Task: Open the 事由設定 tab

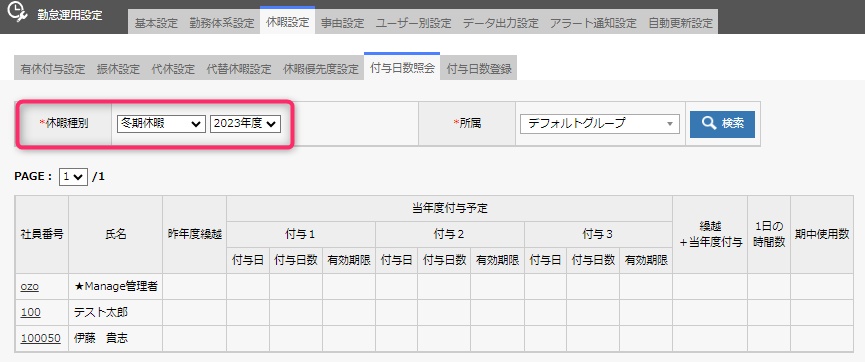Action: pyautogui.click(x=343, y=23)
